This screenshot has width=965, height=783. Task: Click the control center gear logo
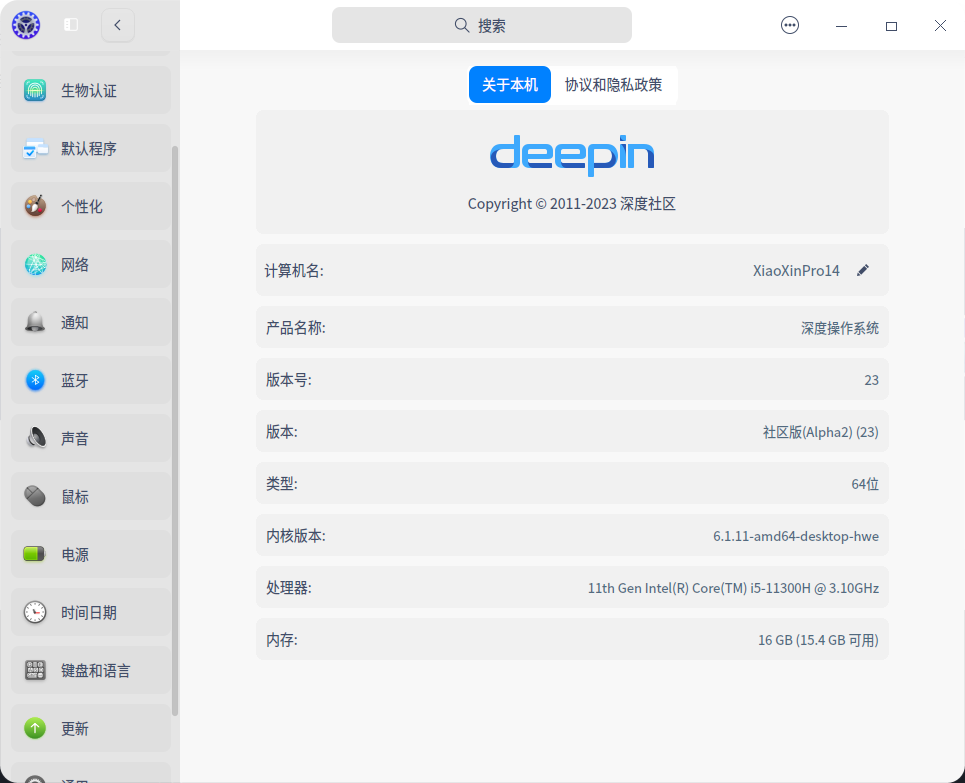point(26,25)
